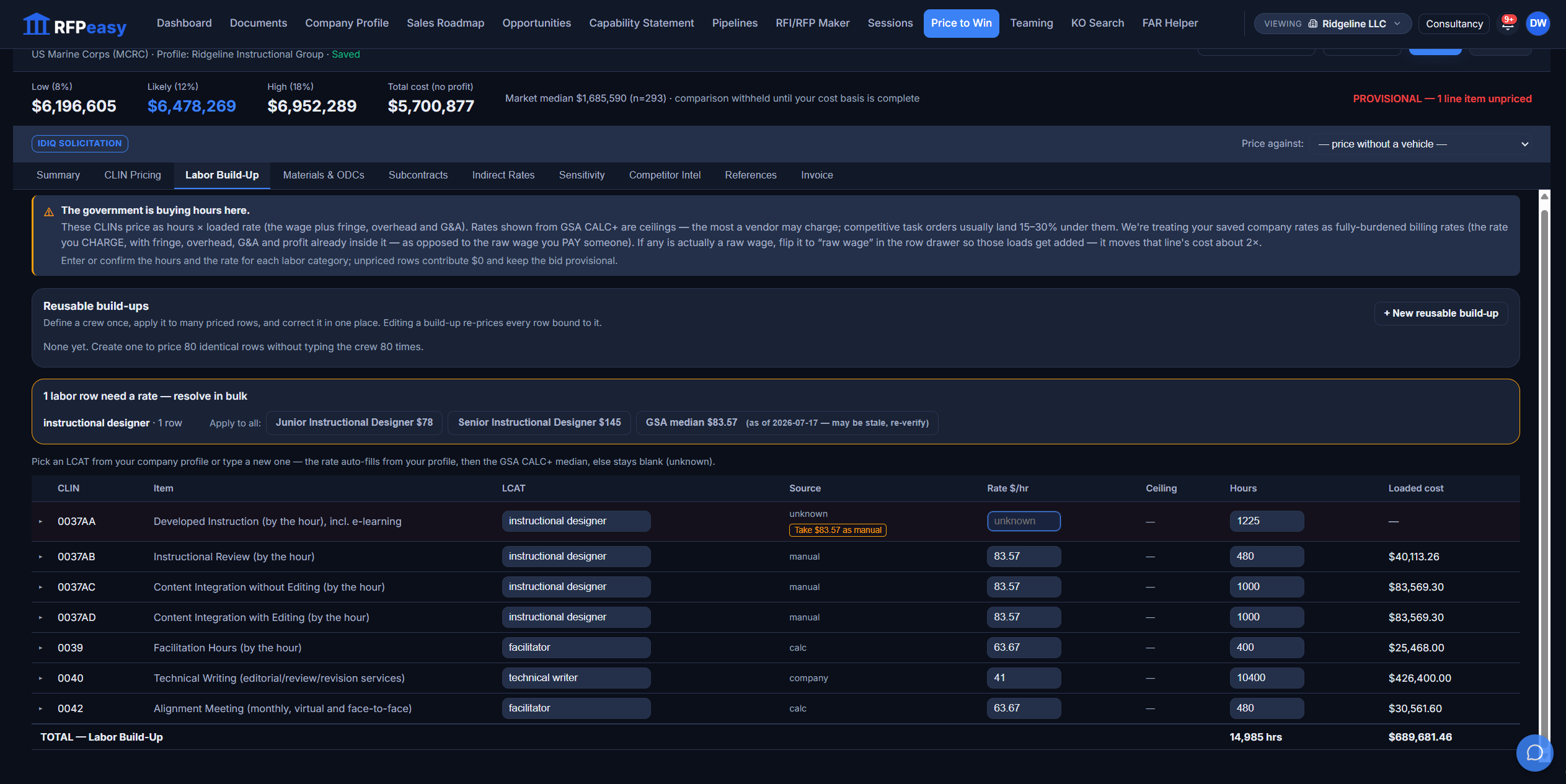Click Take $83.57 as manual chip
1566x784 pixels.
838,530
